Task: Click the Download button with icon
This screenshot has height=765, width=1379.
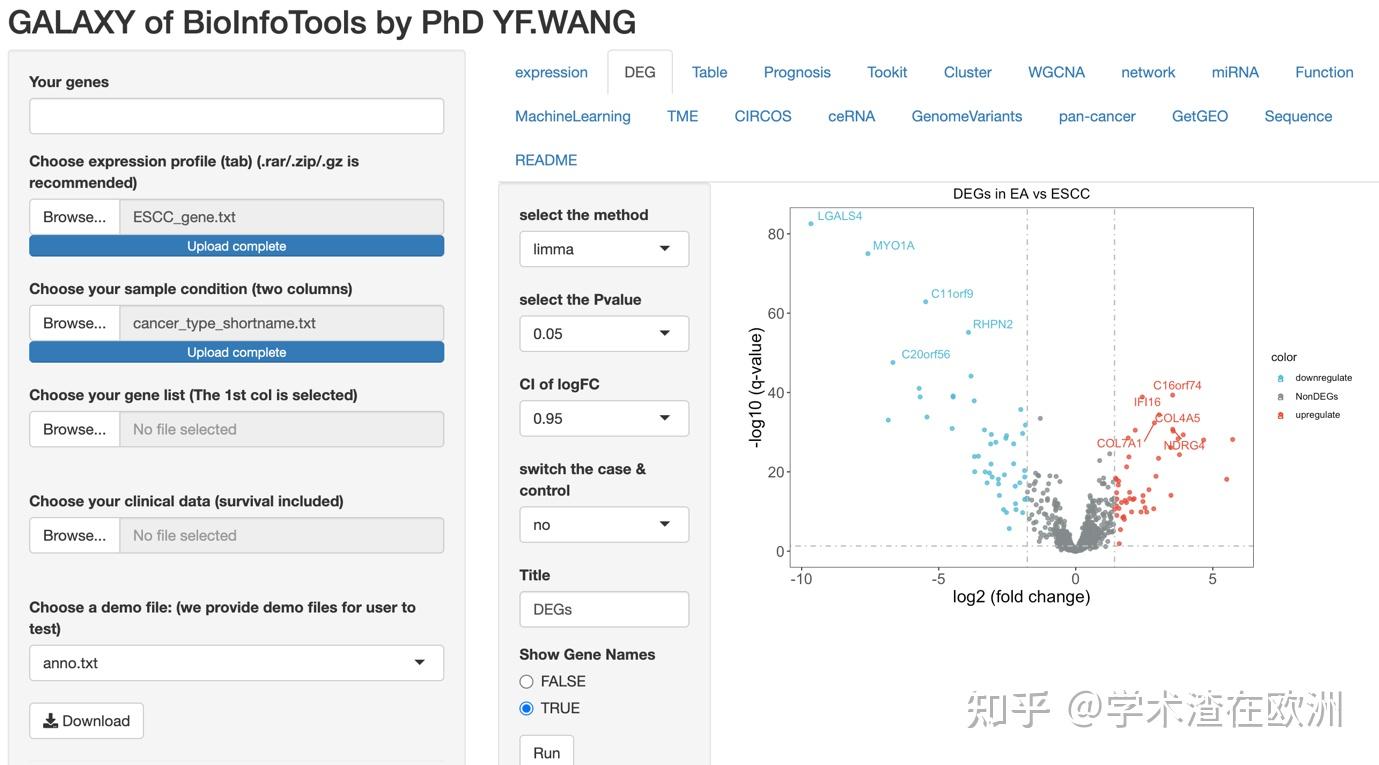Action: [86, 721]
